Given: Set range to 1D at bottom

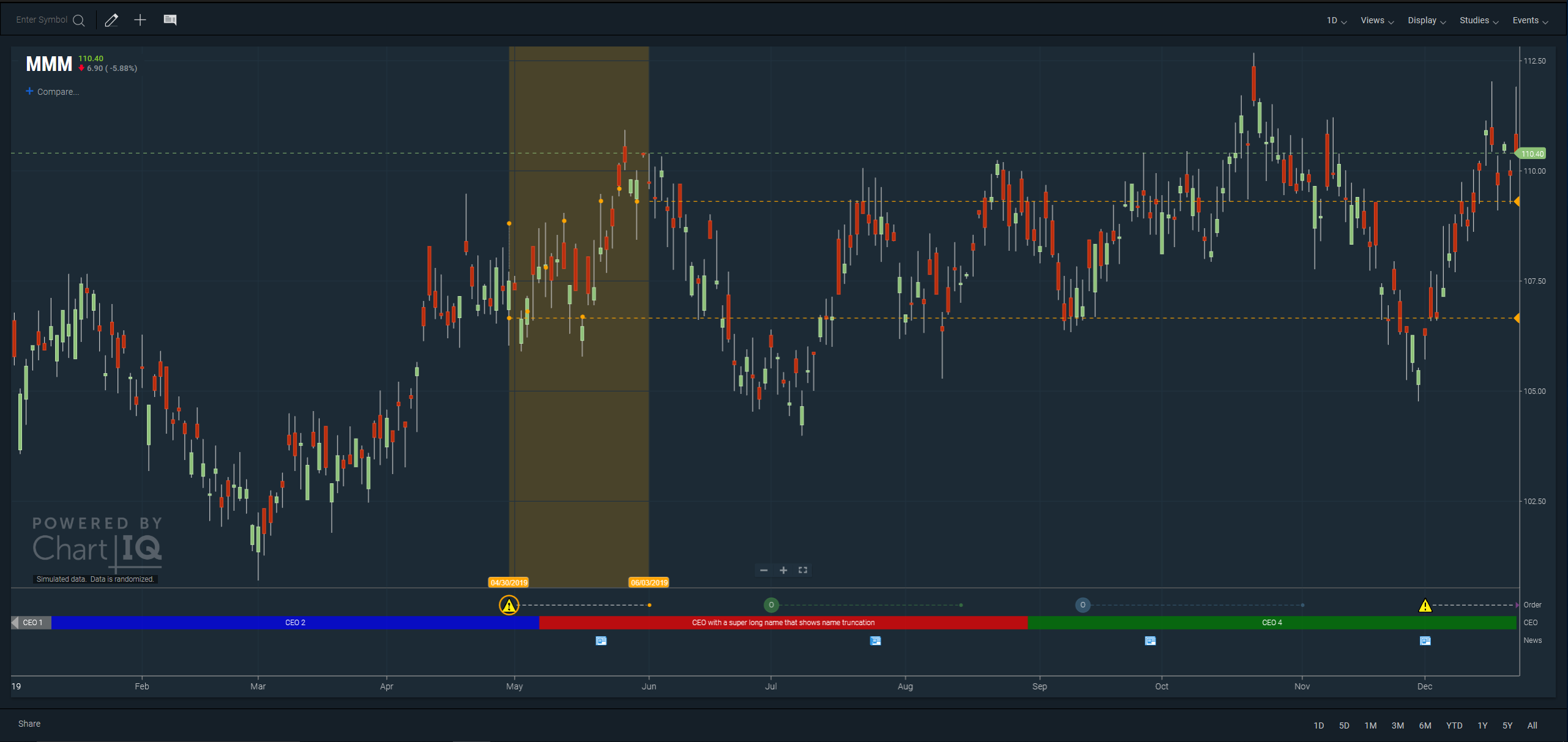Looking at the screenshot, I should click(x=1319, y=725).
